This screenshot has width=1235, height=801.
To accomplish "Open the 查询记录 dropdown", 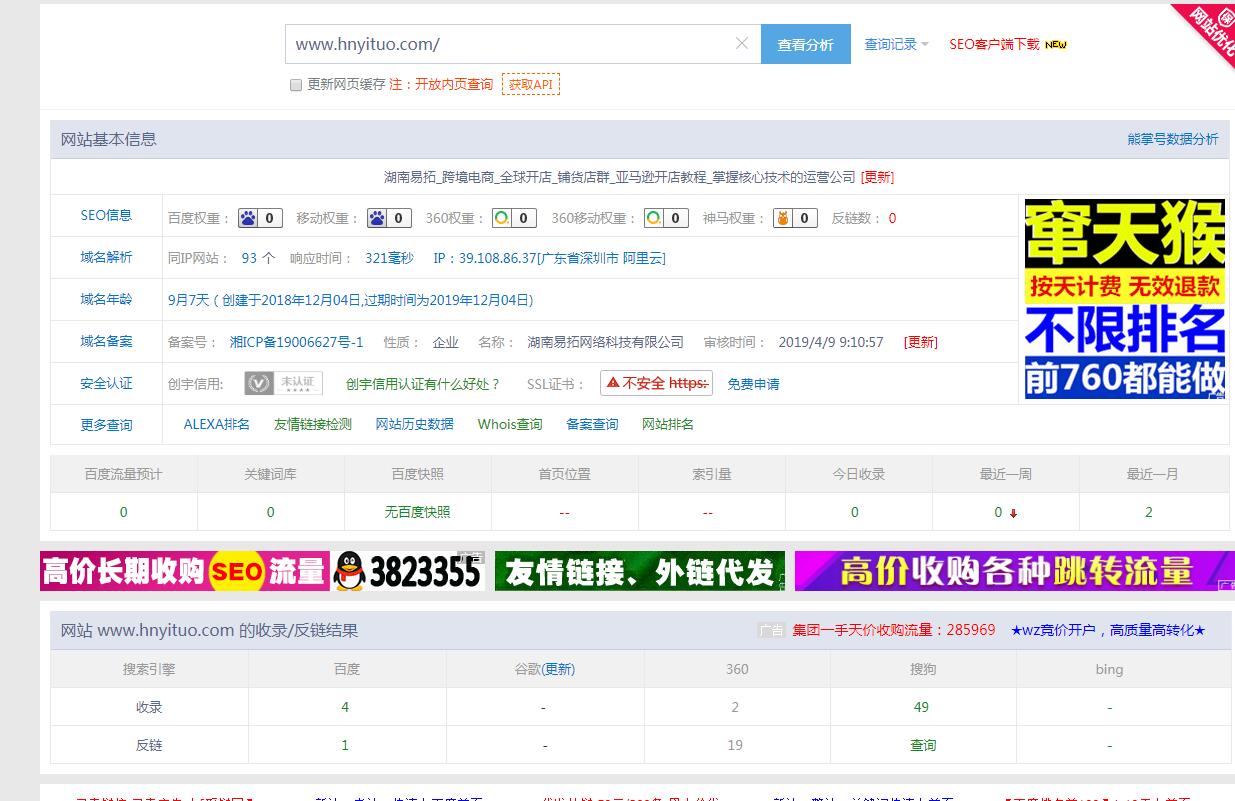I will click(896, 44).
